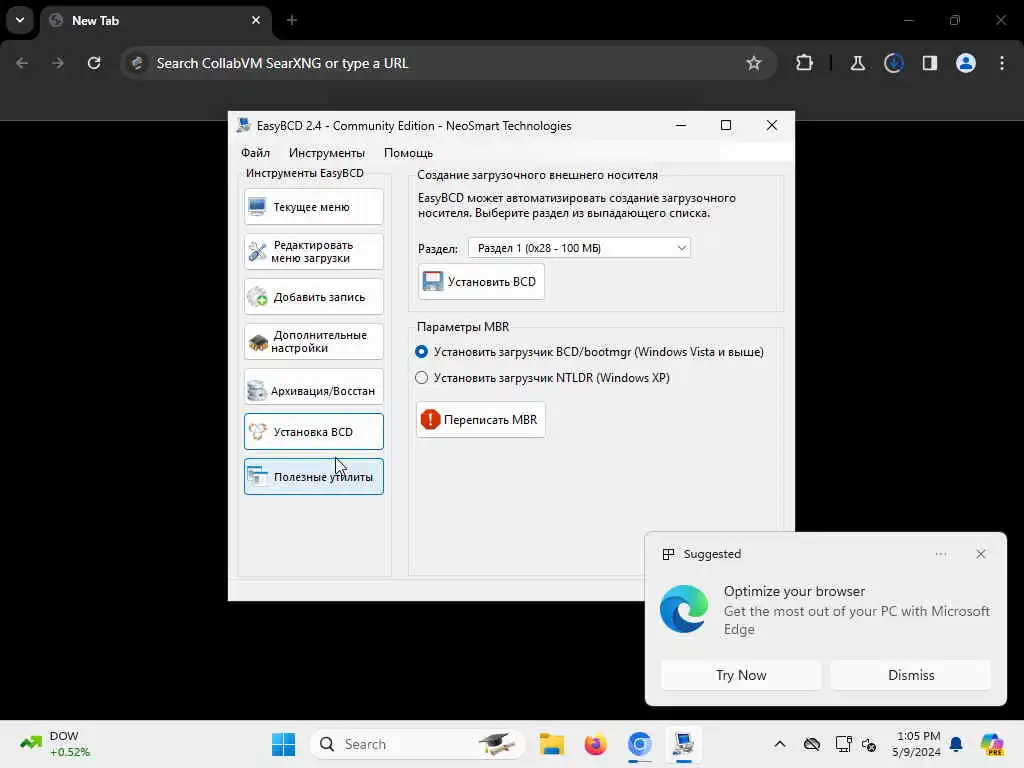Click the Переписать MBR button
This screenshot has height=768, width=1024.
point(481,419)
